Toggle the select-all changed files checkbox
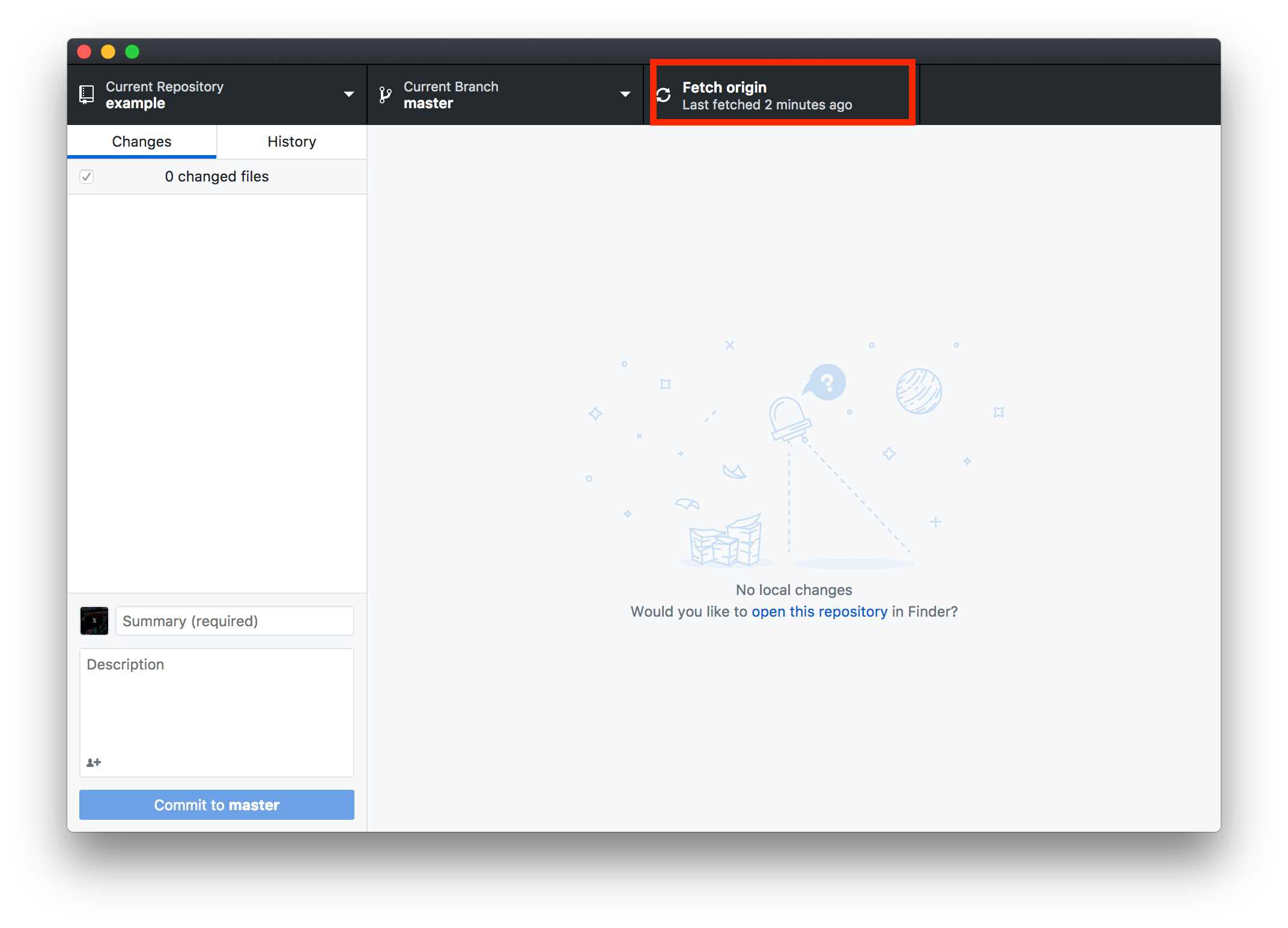The height and width of the screenshot is (928, 1288). (x=87, y=177)
